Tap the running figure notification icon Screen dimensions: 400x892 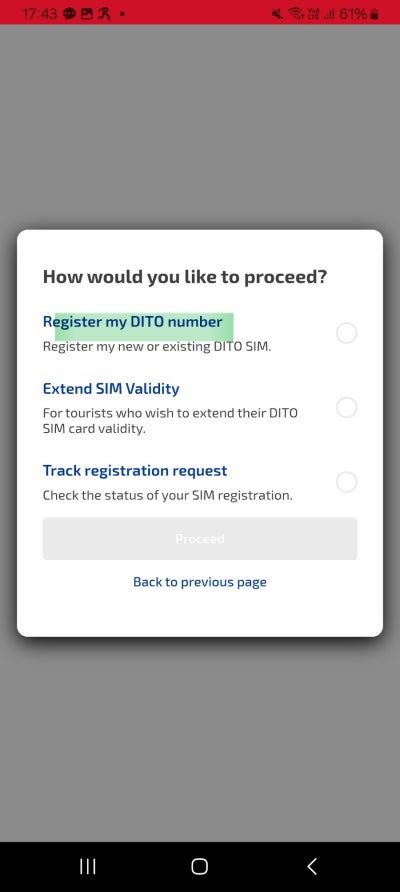pyautogui.click(x=104, y=14)
